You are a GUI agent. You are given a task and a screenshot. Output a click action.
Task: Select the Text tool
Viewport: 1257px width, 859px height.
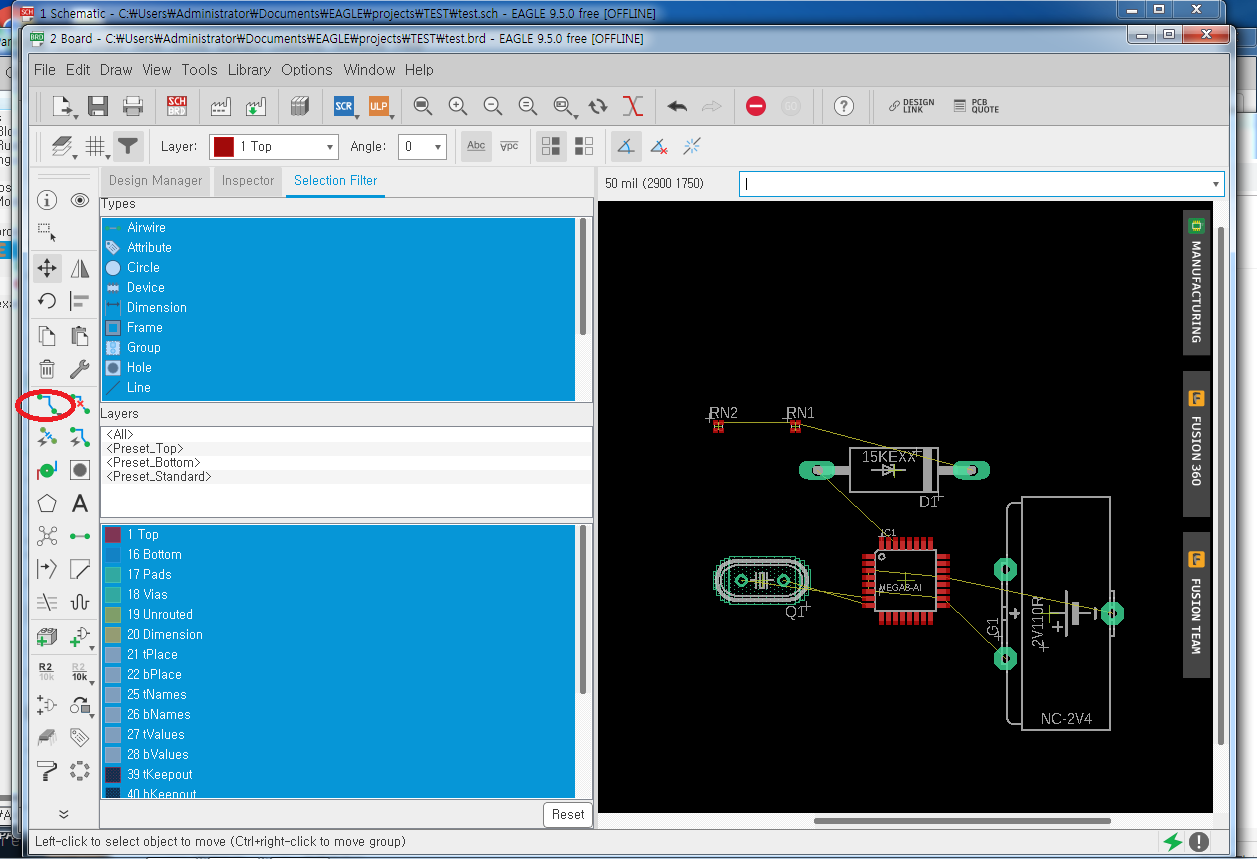pyautogui.click(x=80, y=503)
